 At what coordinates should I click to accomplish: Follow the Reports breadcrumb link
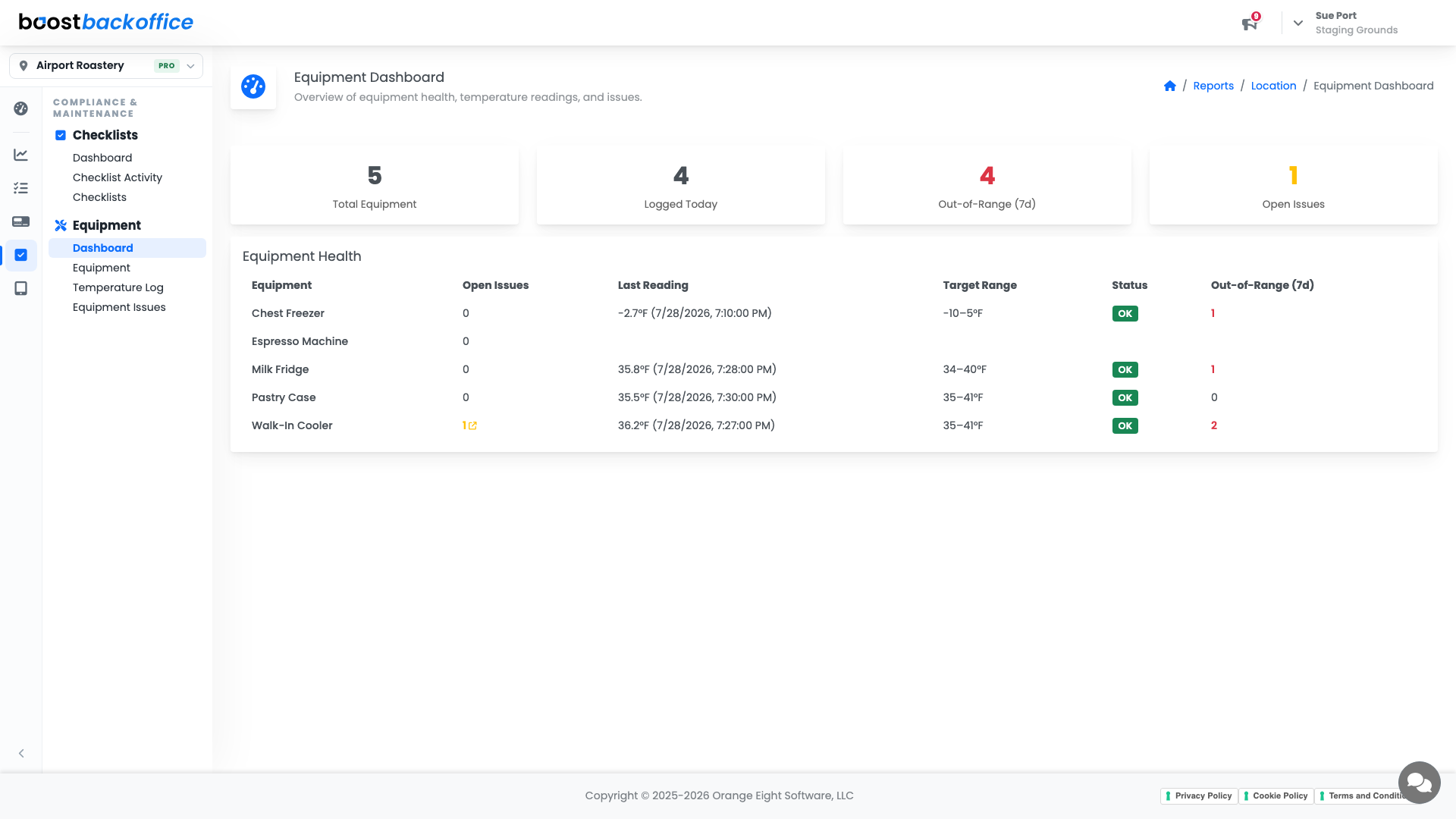1213,86
